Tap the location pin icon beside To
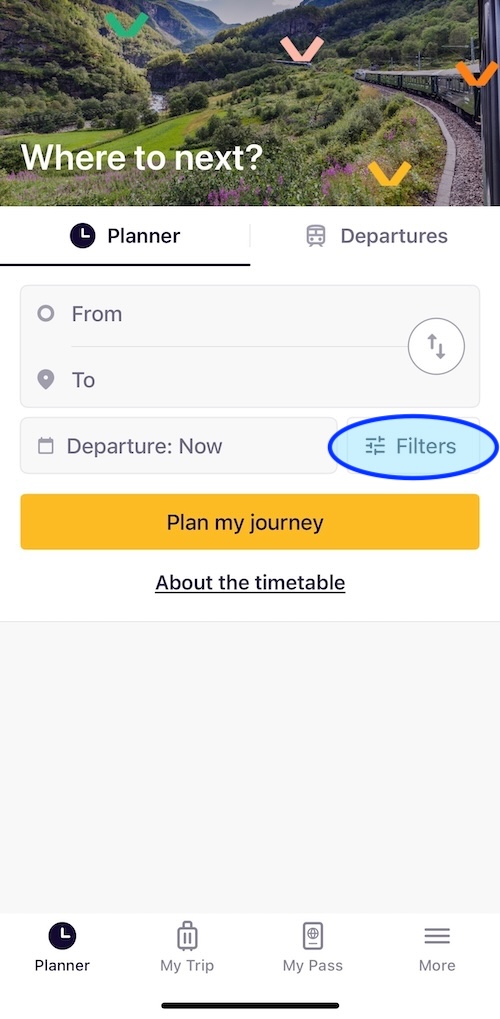Screen dimensions: 500x1019 coord(46,380)
